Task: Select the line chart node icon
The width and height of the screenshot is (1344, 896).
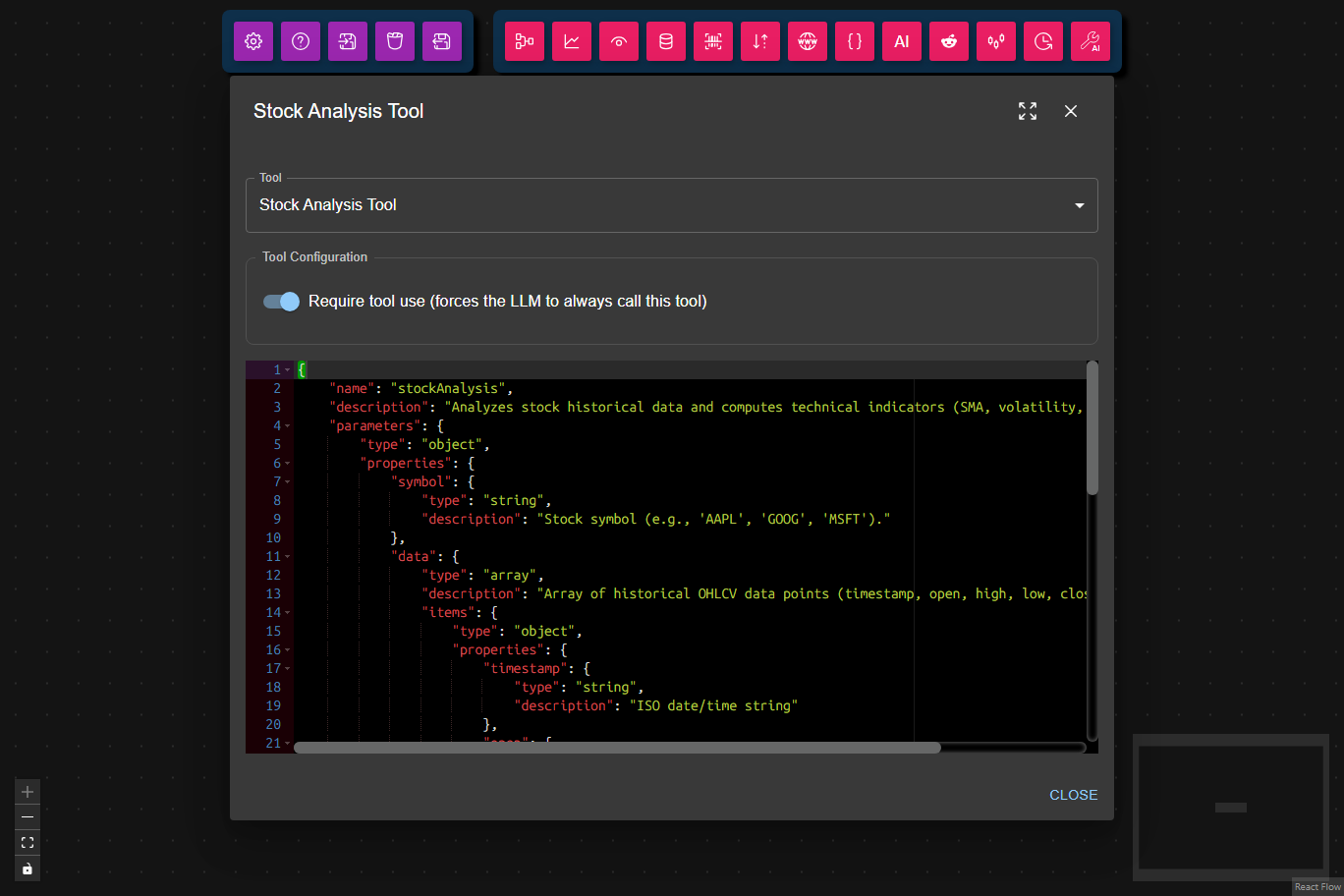Action: pyautogui.click(x=571, y=41)
